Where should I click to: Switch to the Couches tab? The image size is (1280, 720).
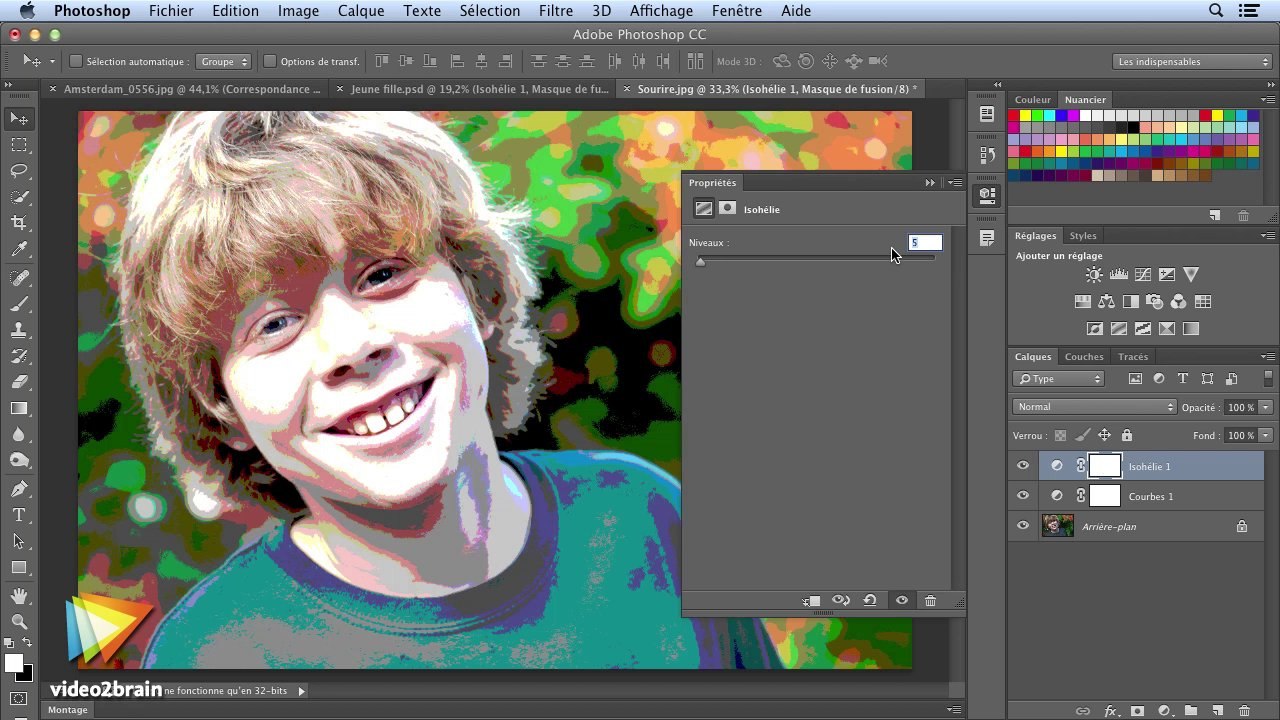click(x=1084, y=356)
